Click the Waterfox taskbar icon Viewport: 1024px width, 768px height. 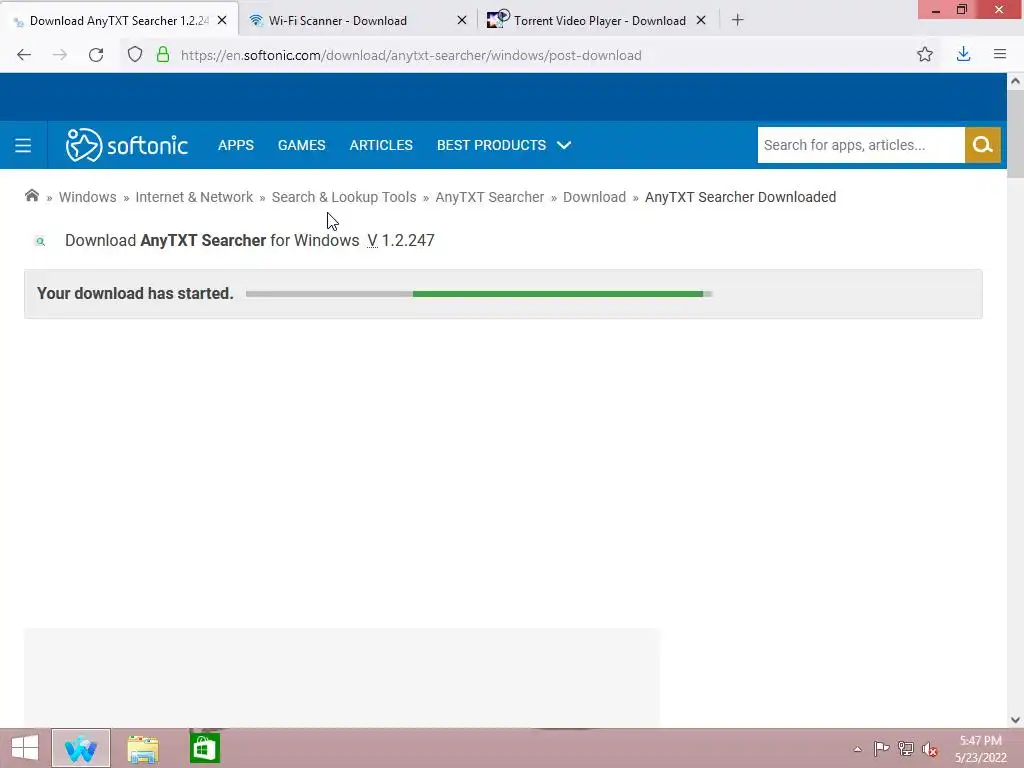click(x=81, y=748)
